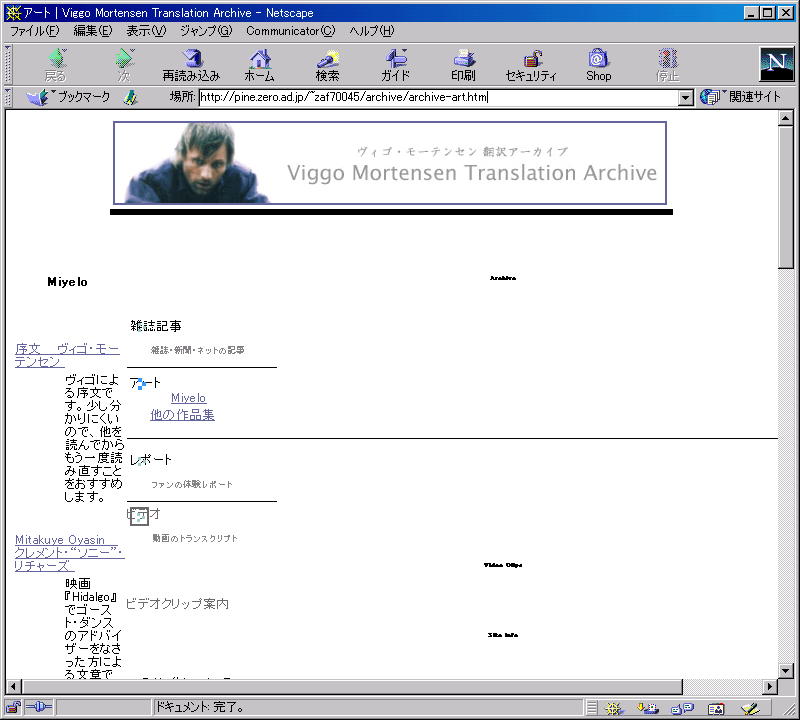This screenshot has height=720, width=800.
Task: Click the vertical scrollbar up arrow
Action: coord(785,118)
